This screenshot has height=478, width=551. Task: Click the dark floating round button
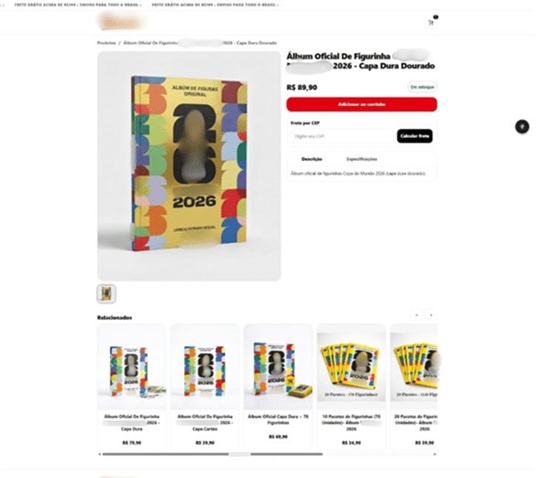click(522, 127)
